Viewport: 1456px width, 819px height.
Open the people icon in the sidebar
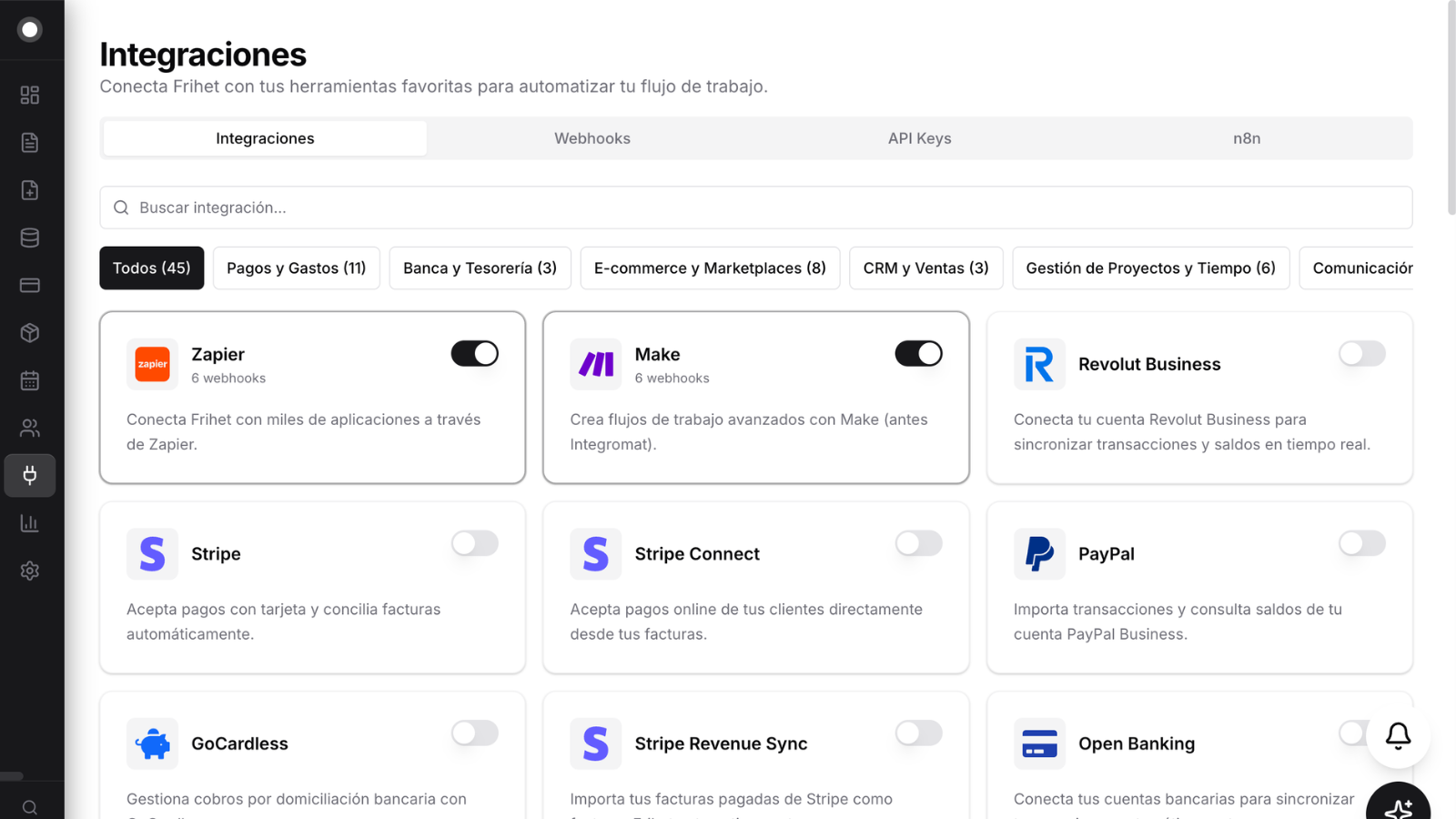(30, 428)
